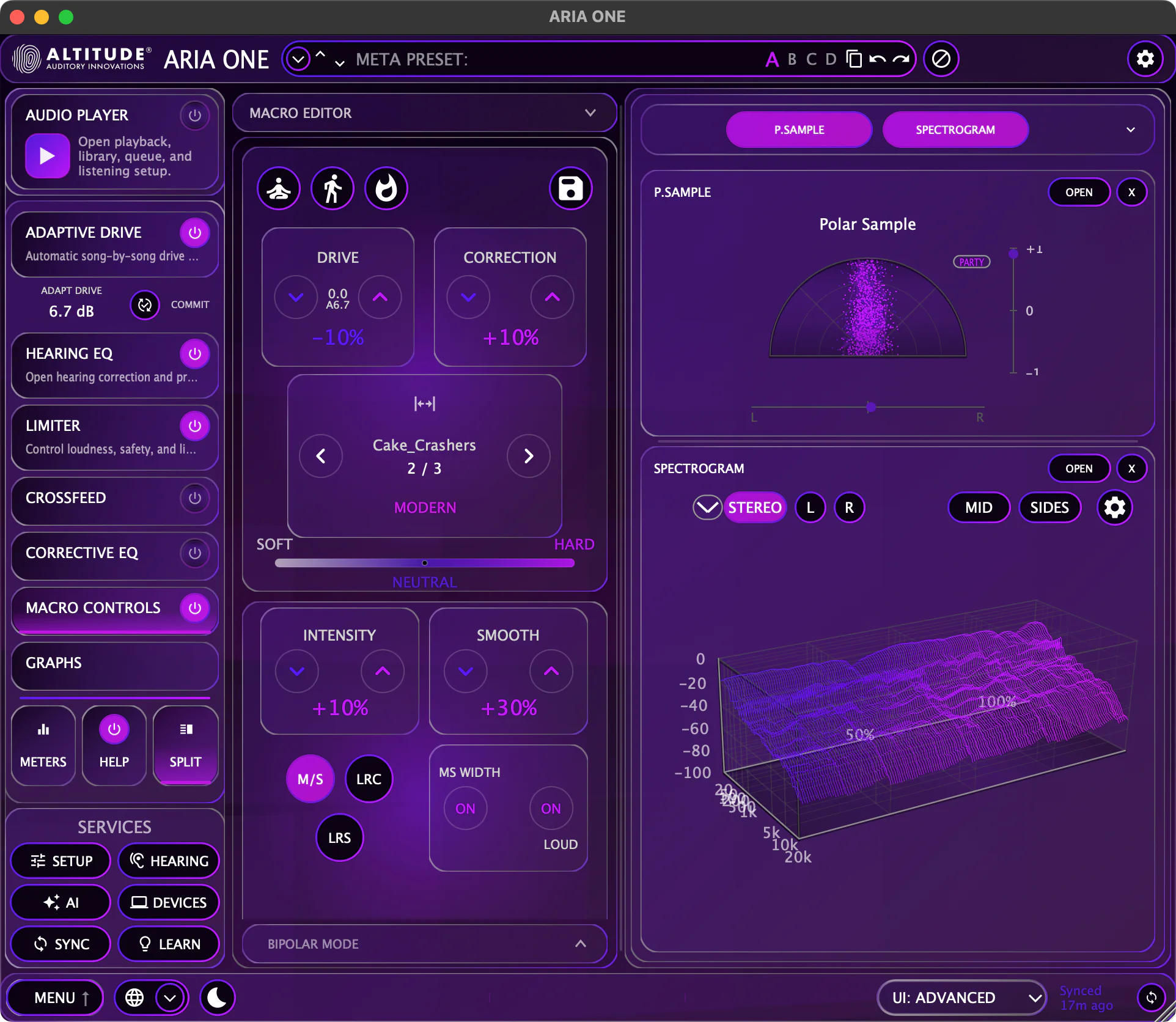This screenshot has width=1176, height=1022.
Task: Start playback with the Audio Player play button
Action: coord(47,156)
